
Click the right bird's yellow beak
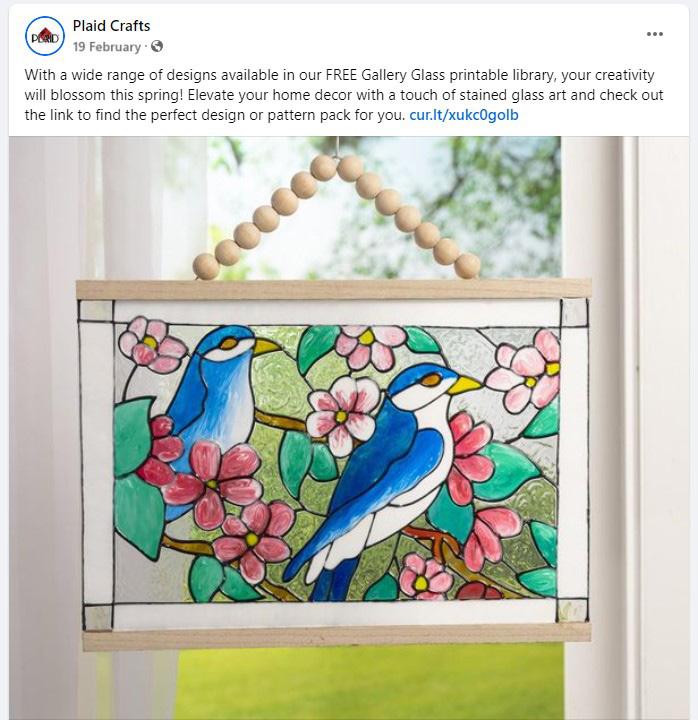click(464, 385)
